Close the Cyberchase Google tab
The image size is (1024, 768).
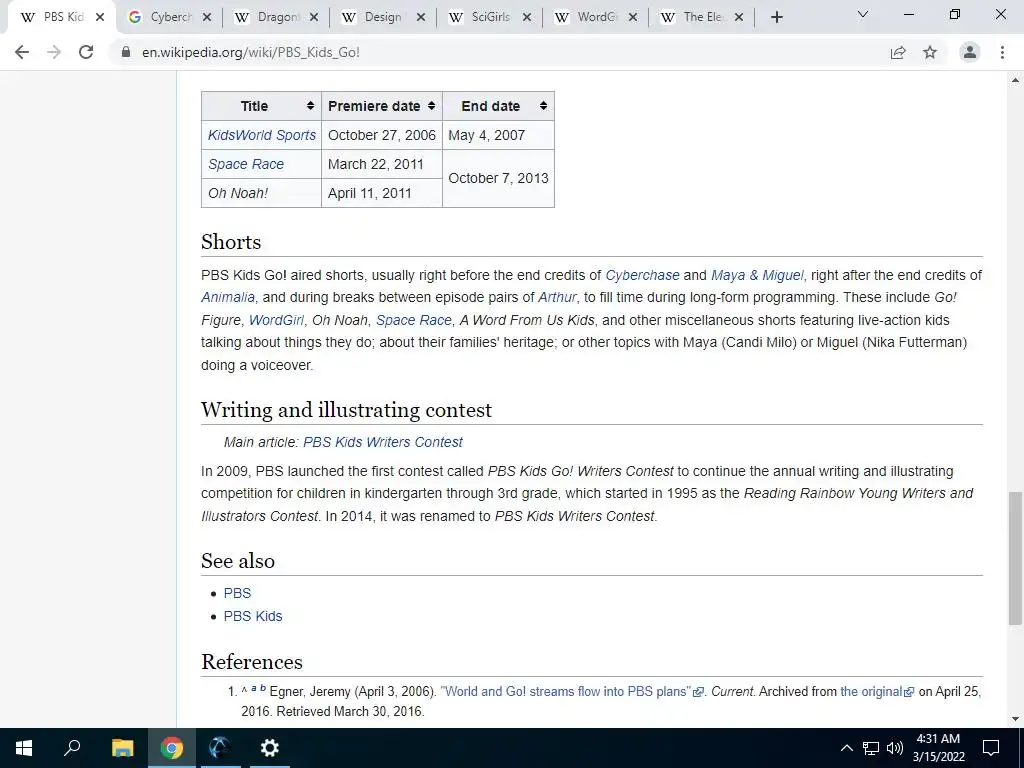(207, 17)
